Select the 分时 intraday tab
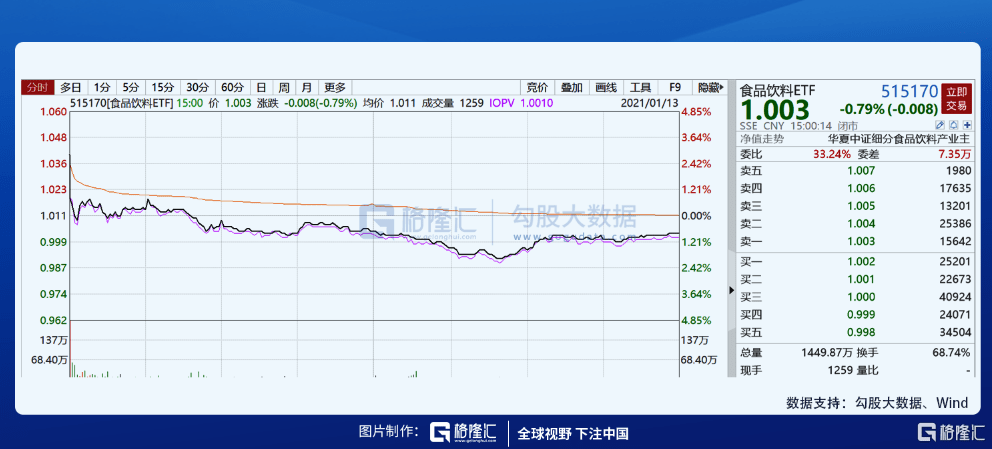 (x=37, y=87)
